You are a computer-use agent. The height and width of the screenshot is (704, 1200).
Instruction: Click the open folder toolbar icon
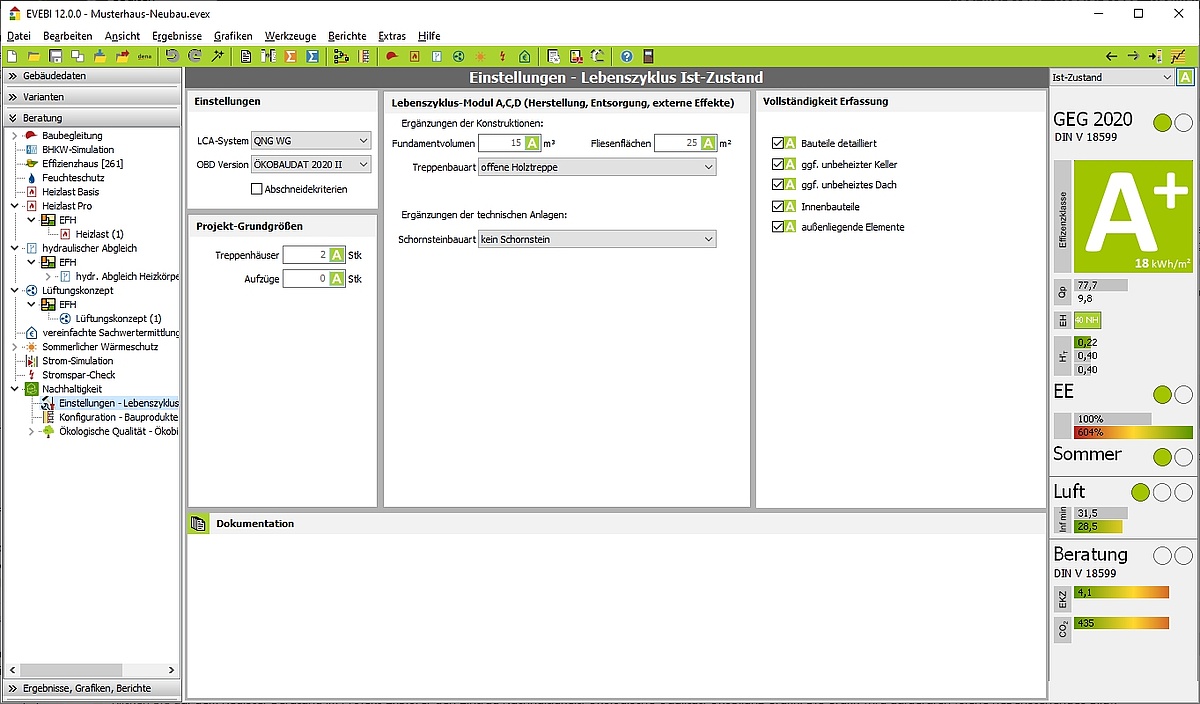[34, 56]
